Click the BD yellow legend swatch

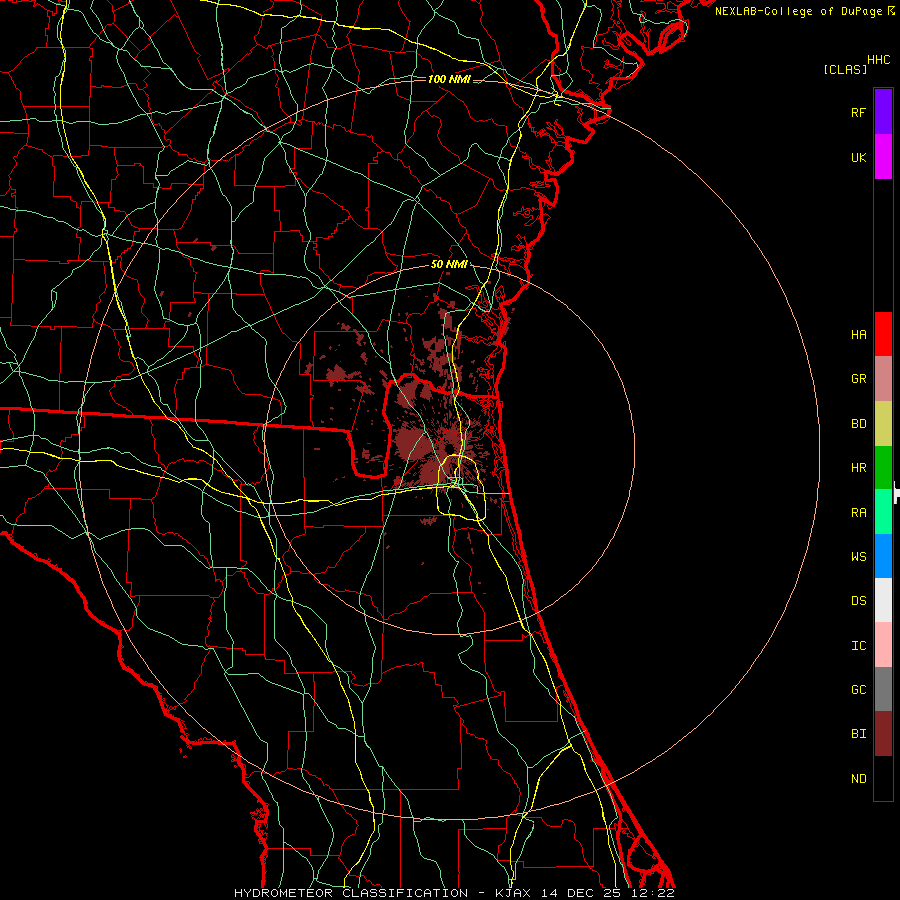(x=883, y=424)
